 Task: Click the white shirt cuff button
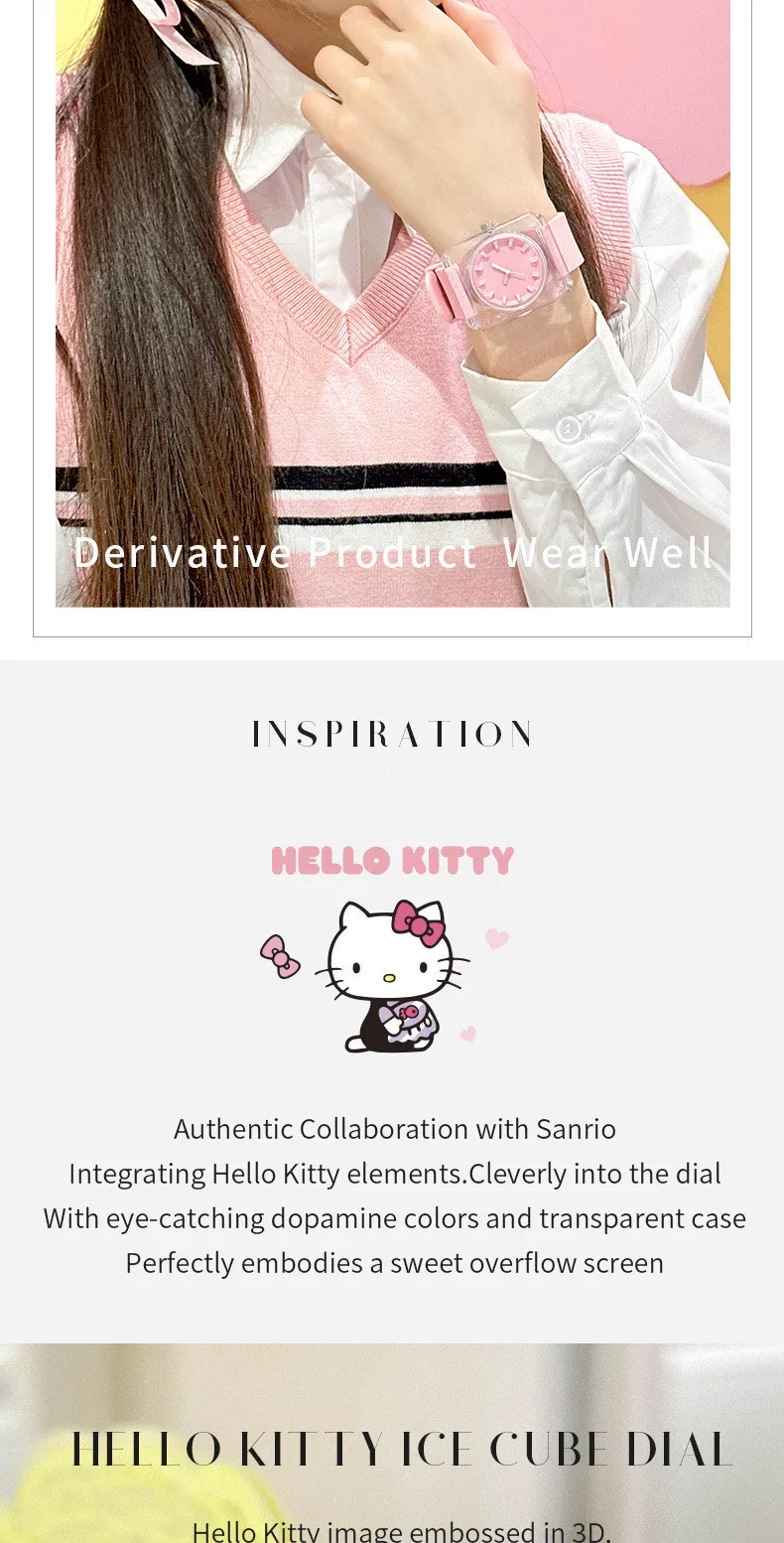569,429
